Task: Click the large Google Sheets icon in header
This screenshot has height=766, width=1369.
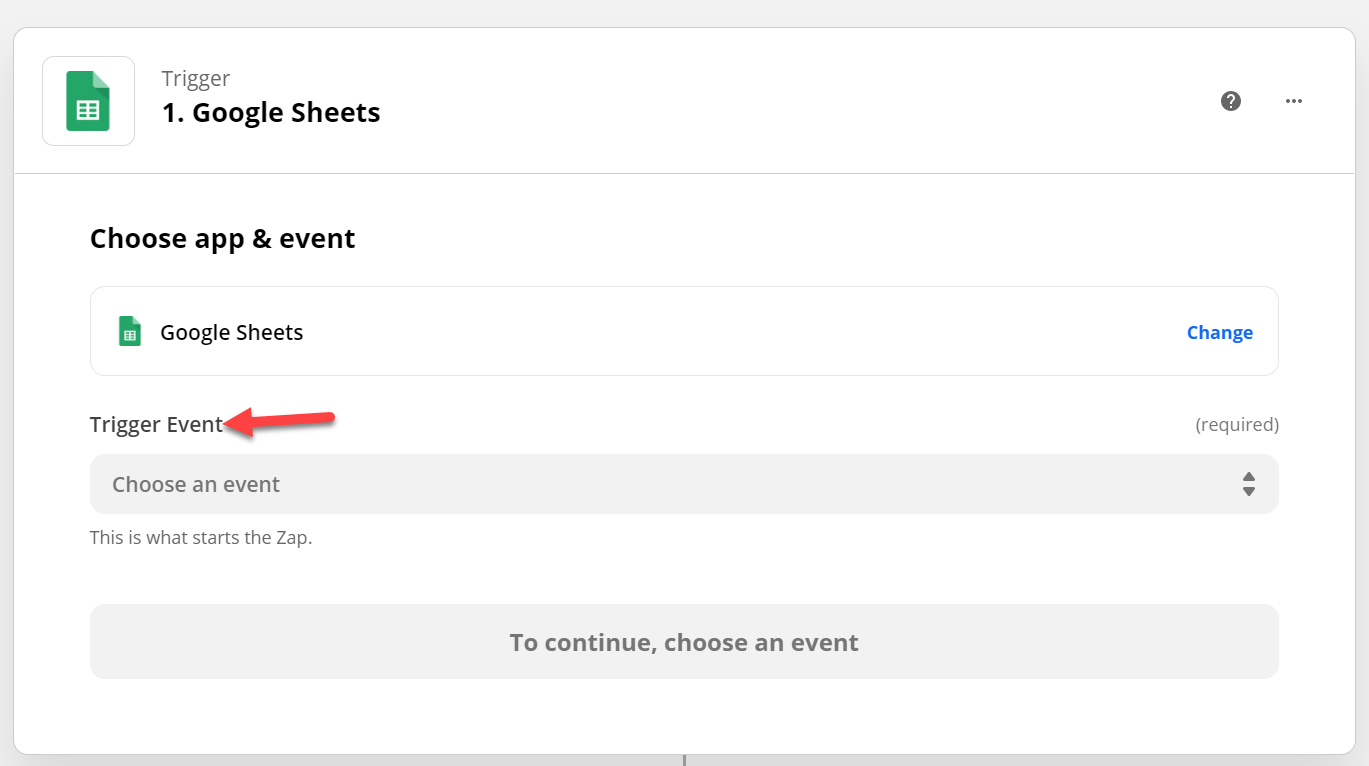Action: pyautogui.click(x=88, y=101)
